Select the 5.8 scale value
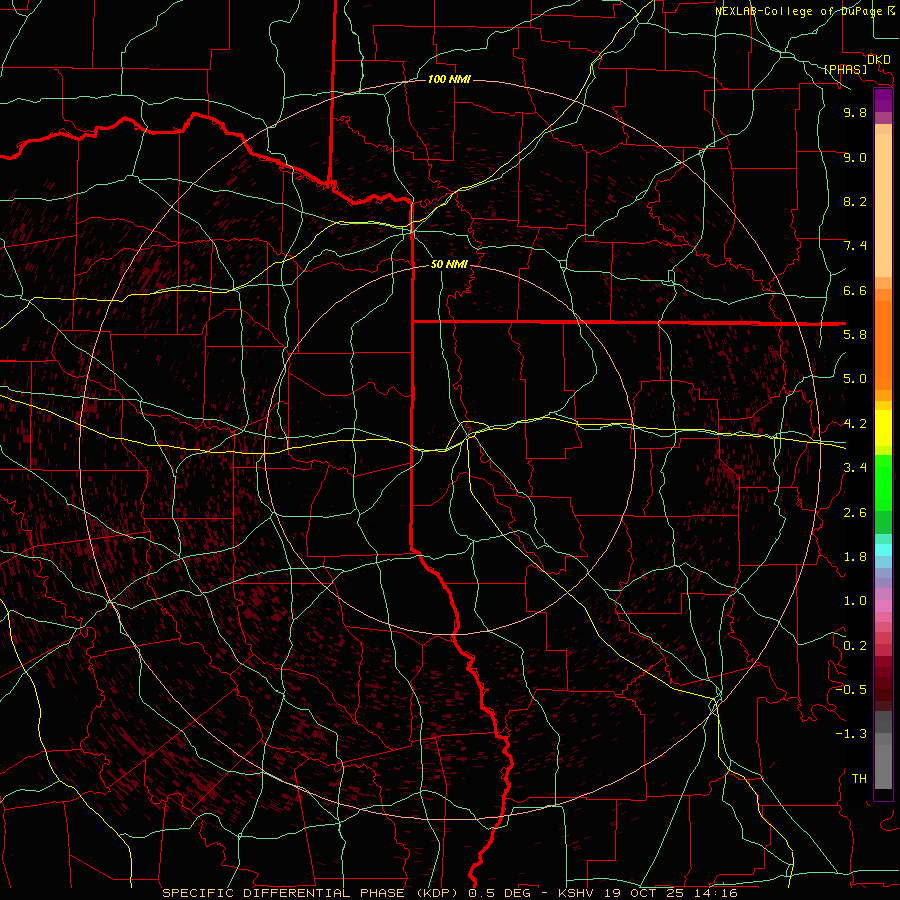Viewport: 900px width, 900px height. [x=855, y=335]
